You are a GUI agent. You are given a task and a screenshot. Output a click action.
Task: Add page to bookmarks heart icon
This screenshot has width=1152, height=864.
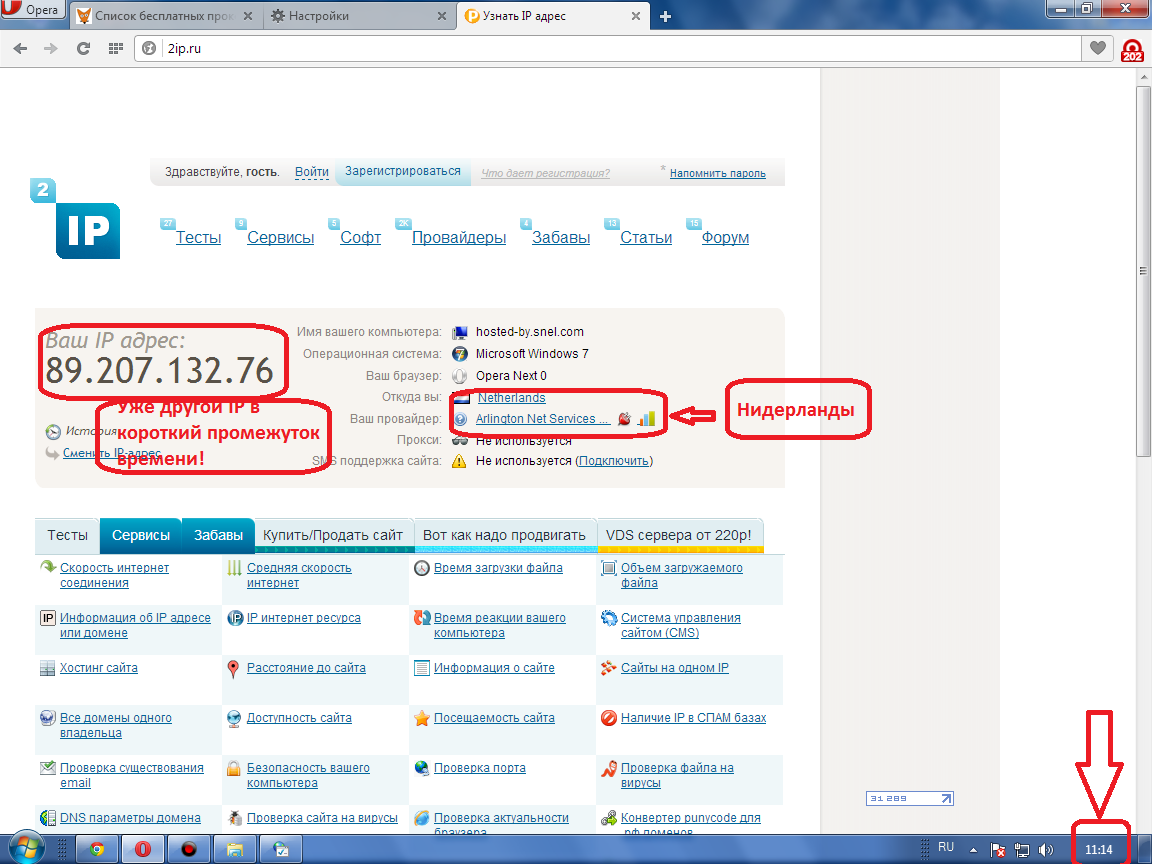coord(1098,48)
